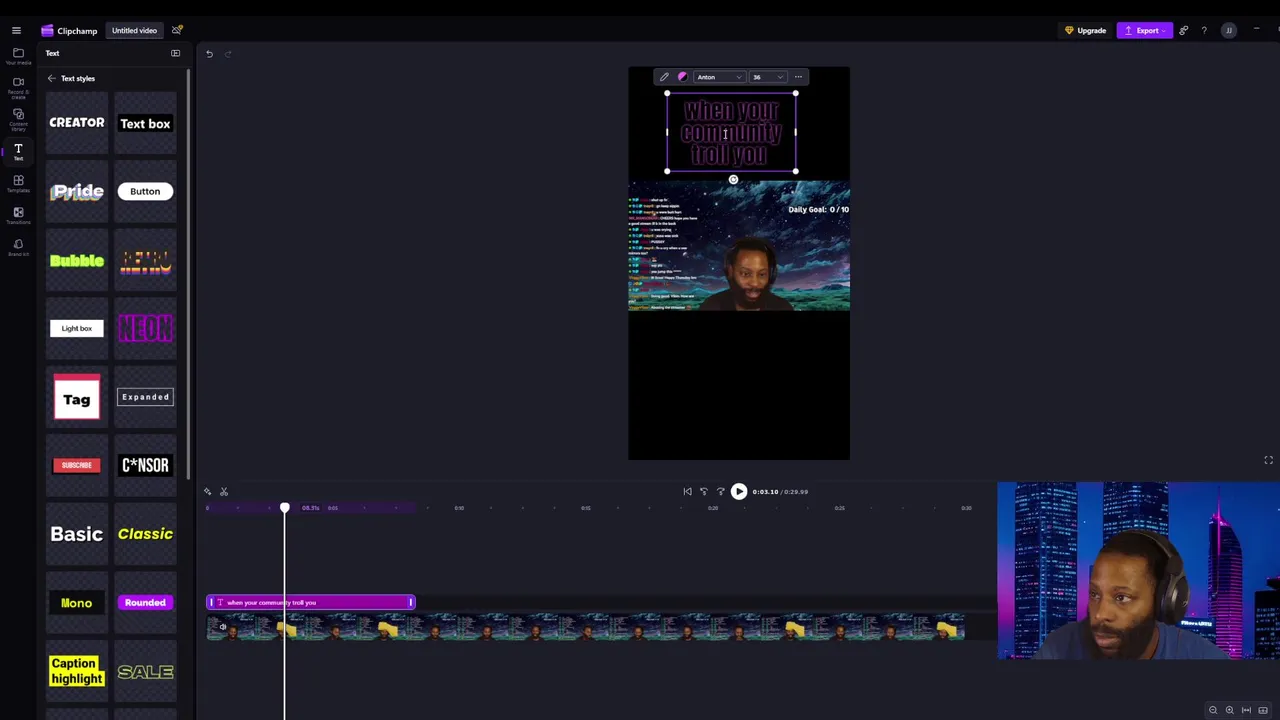Select the CREATOR text style

click(x=77, y=123)
